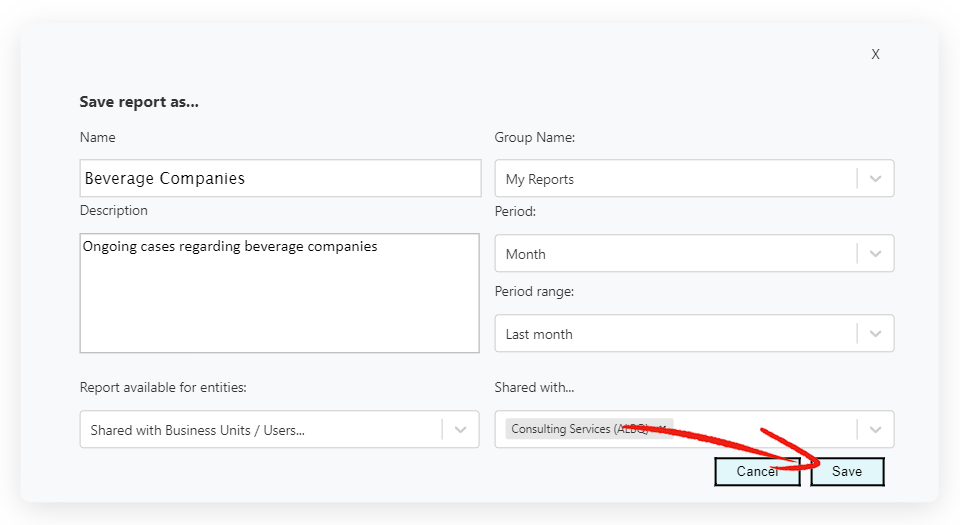Click the Name field containing Beverage Companies
Viewport: 960px width, 525px height.
(280, 179)
